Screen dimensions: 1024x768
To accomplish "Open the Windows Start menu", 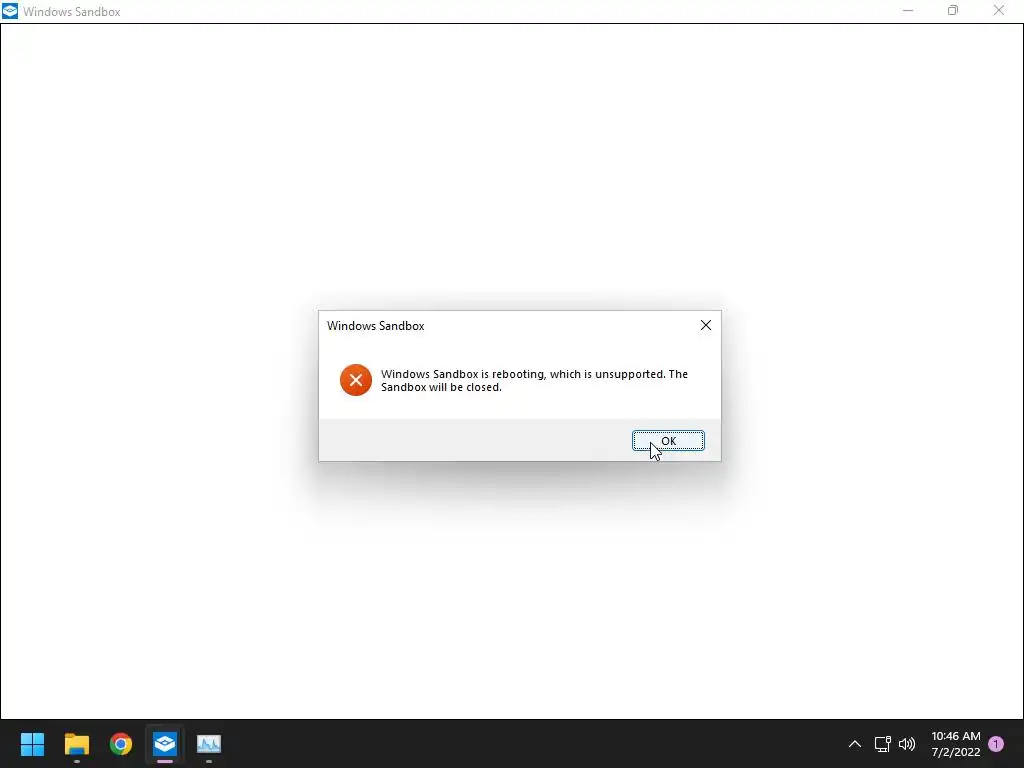I will 32,744.
